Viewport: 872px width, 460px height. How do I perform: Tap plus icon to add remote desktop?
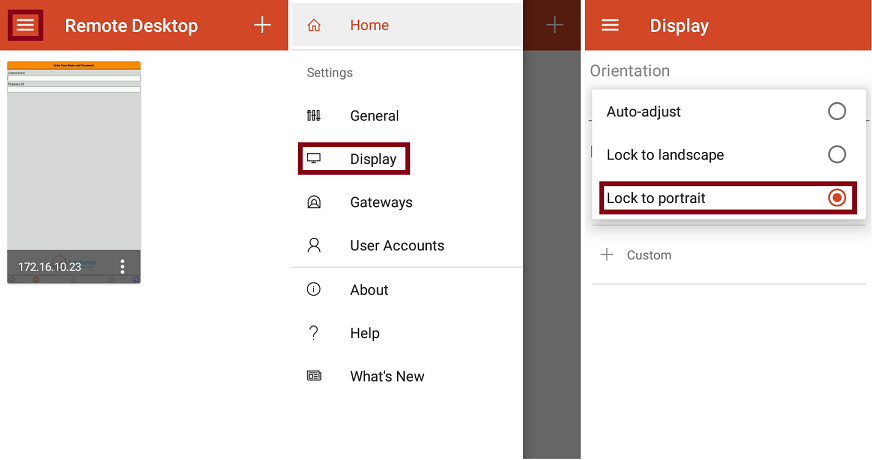[x=262, y=25]
